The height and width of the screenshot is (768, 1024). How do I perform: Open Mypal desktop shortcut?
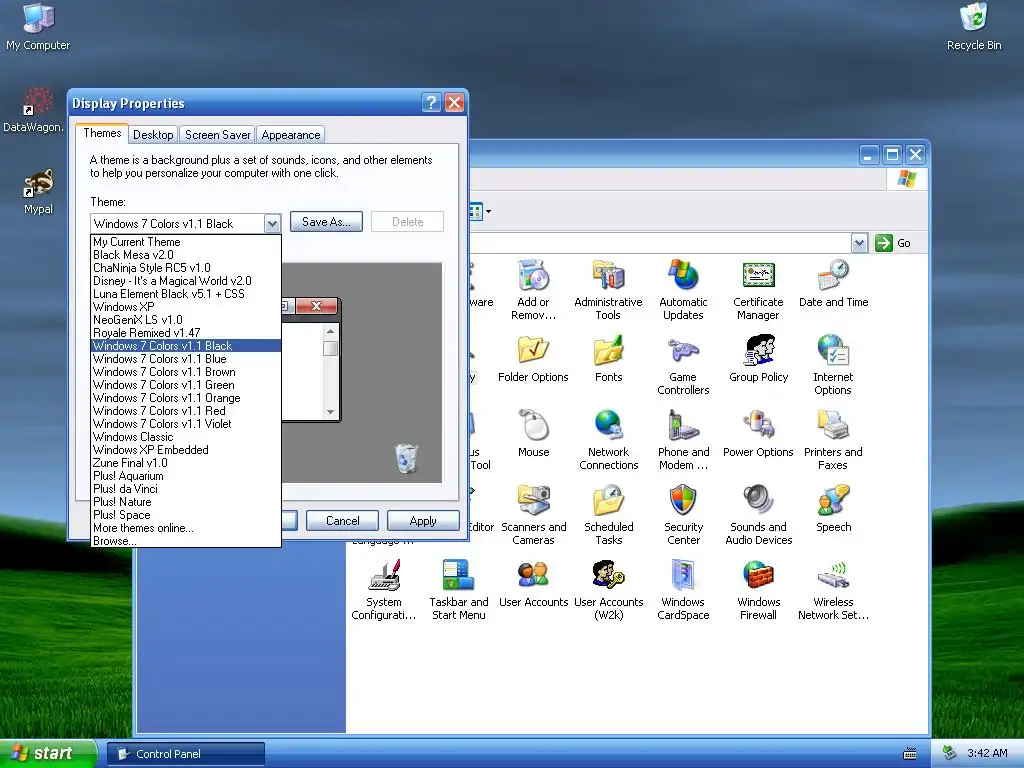tap(39, 192)
